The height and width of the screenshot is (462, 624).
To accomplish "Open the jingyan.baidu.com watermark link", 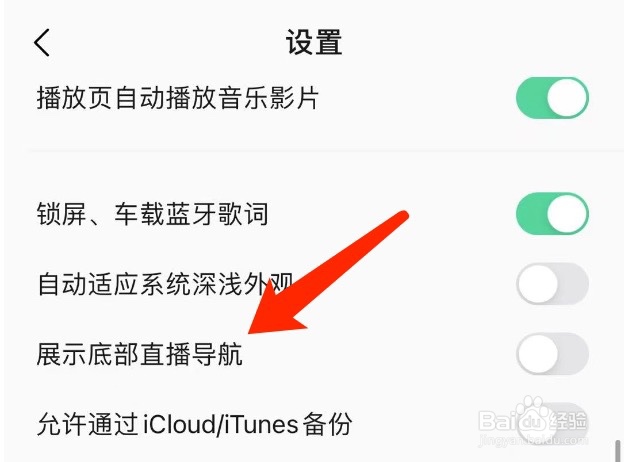I will [533, 441].
